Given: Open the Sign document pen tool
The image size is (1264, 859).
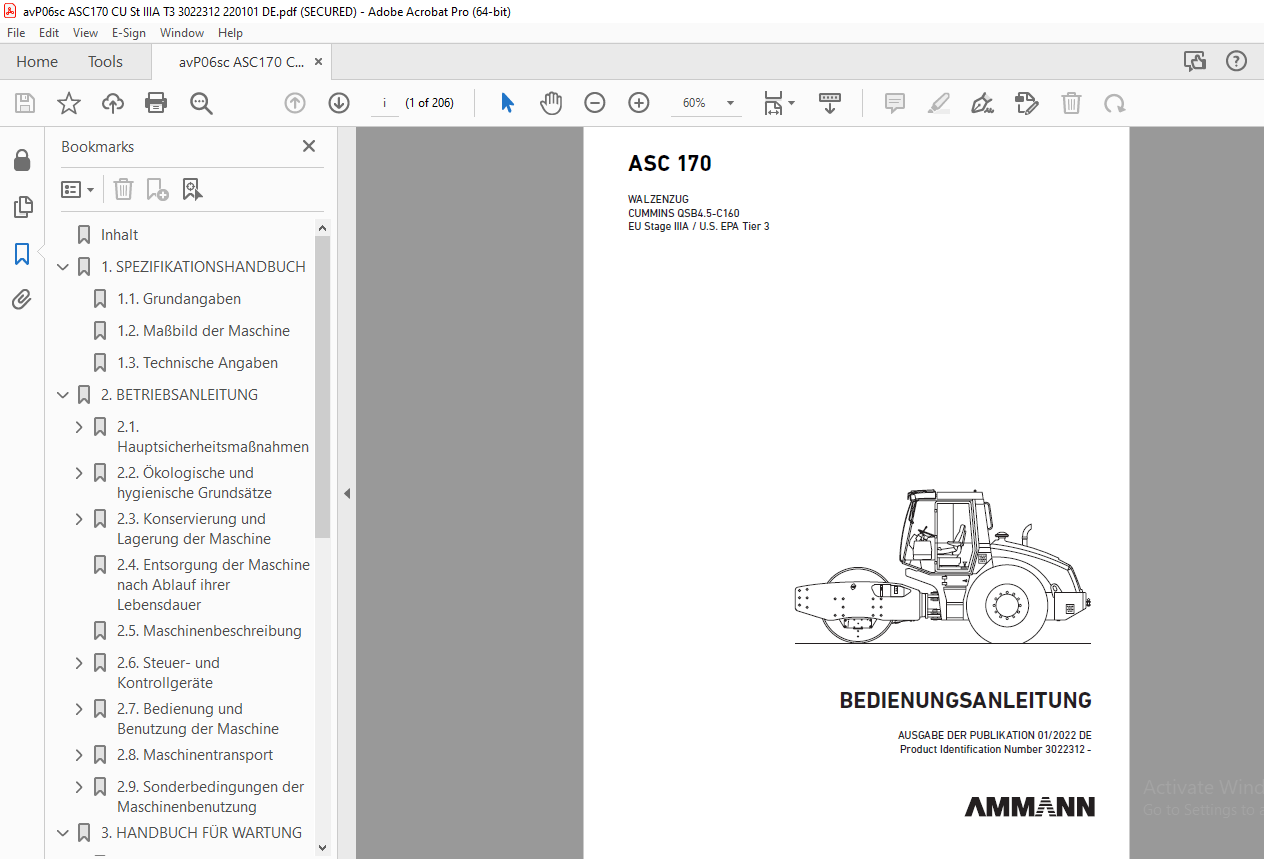Looking at the screenshot, I should [983, 103].
